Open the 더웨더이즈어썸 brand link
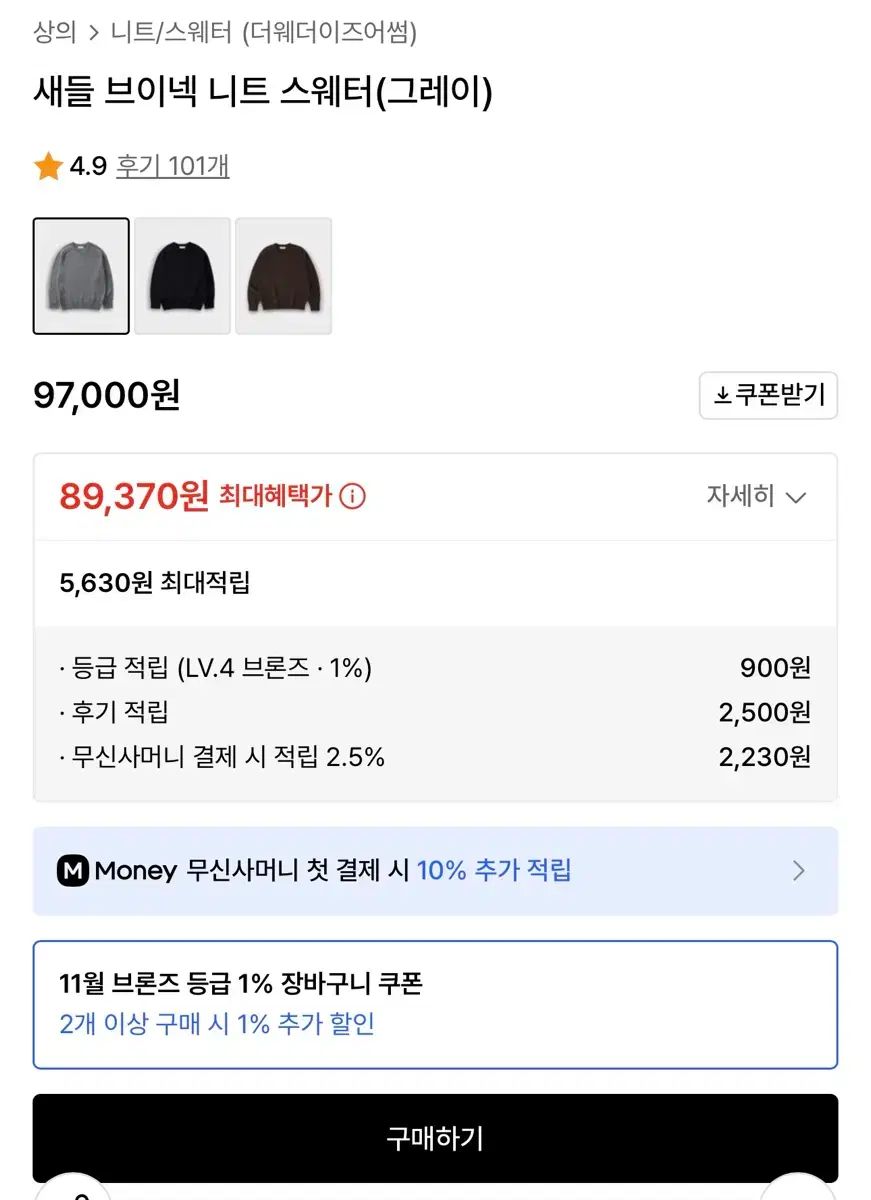This screenshot has width=871, height=1200. [x=329, y=33]
